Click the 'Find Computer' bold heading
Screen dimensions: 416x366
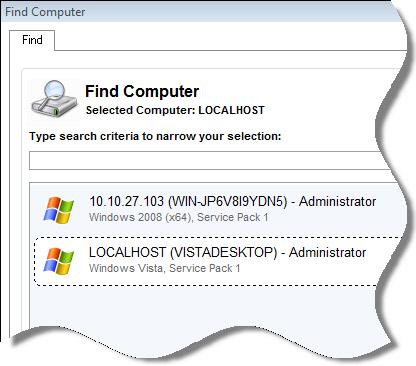(x=142, y=91)
